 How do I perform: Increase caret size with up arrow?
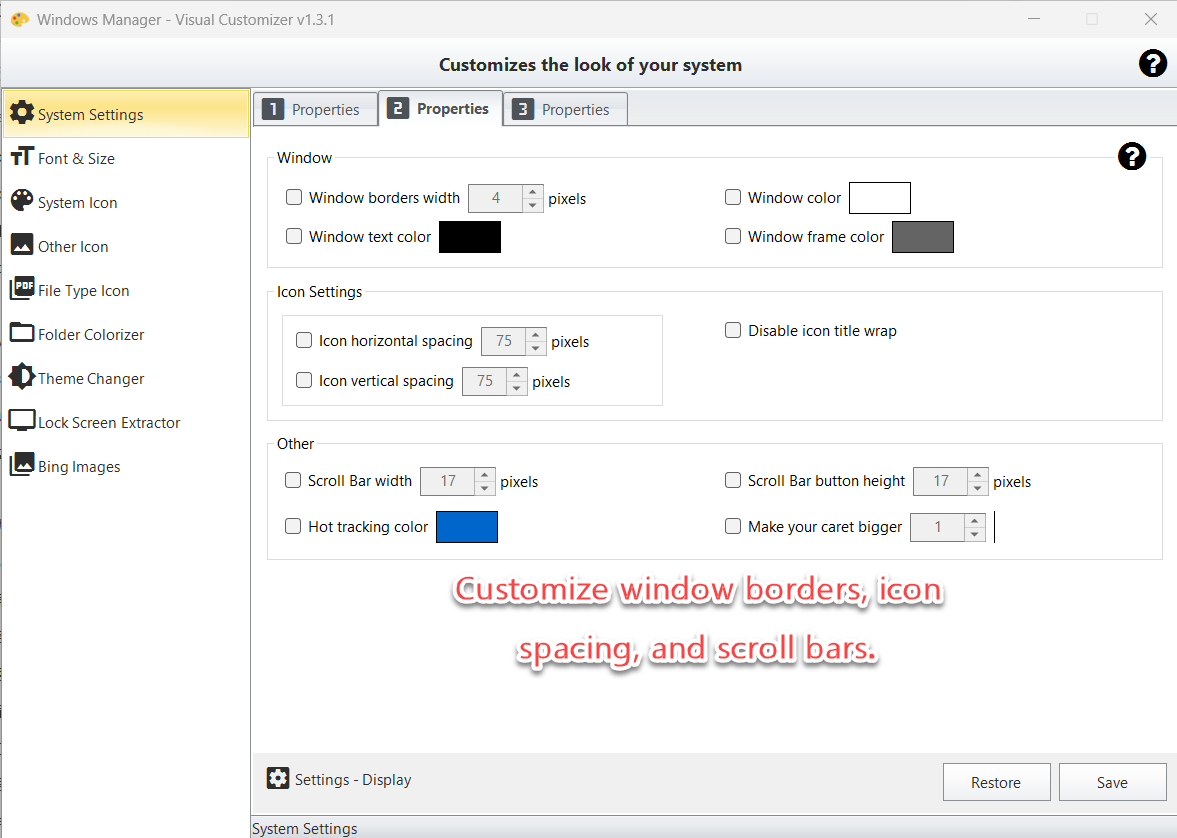tap(974, 520)
